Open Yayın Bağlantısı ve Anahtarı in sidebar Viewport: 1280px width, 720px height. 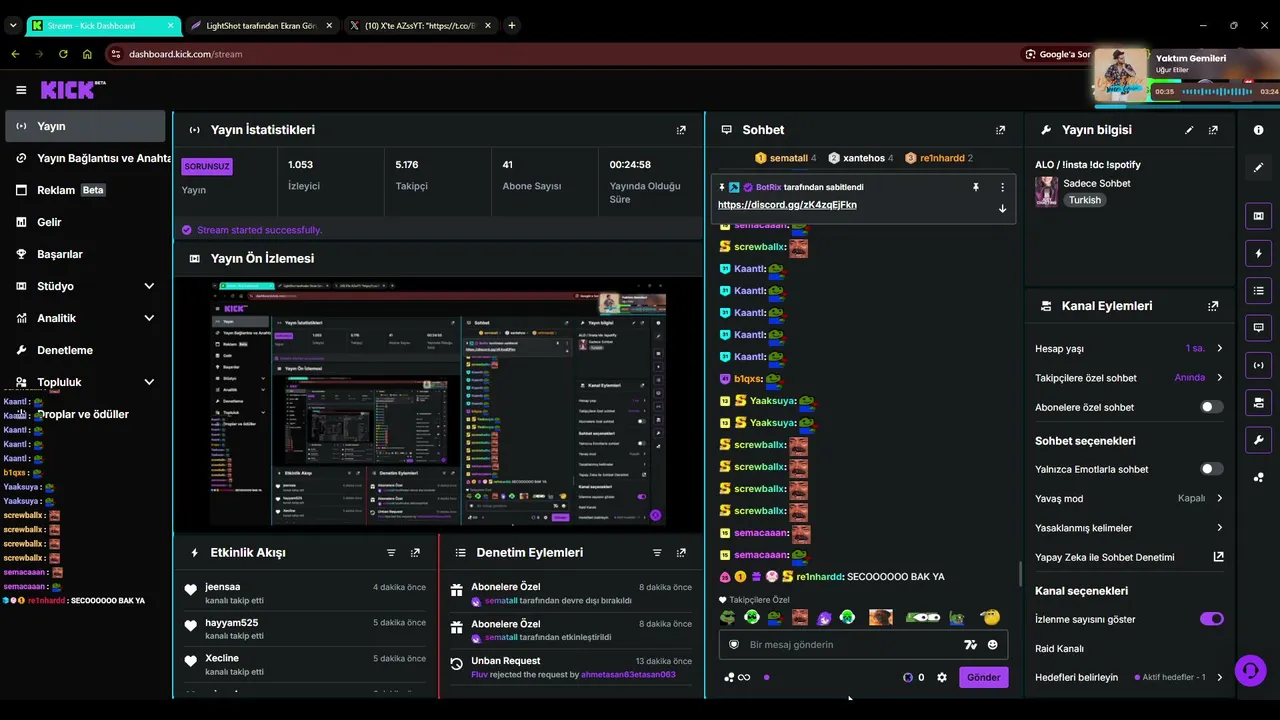[85, 158]
